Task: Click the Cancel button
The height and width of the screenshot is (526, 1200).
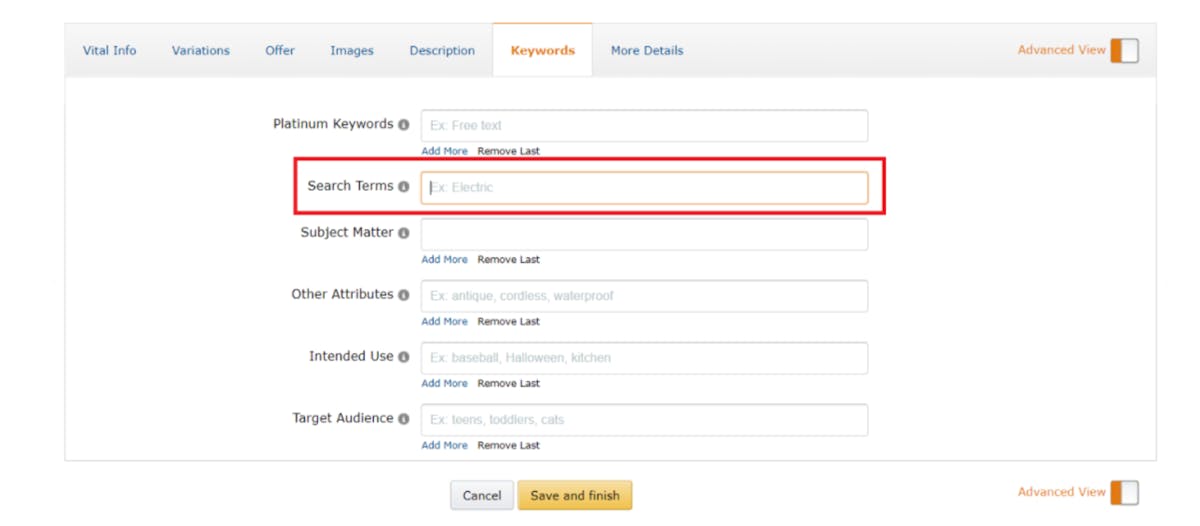Action: click(x=482, y=495)
